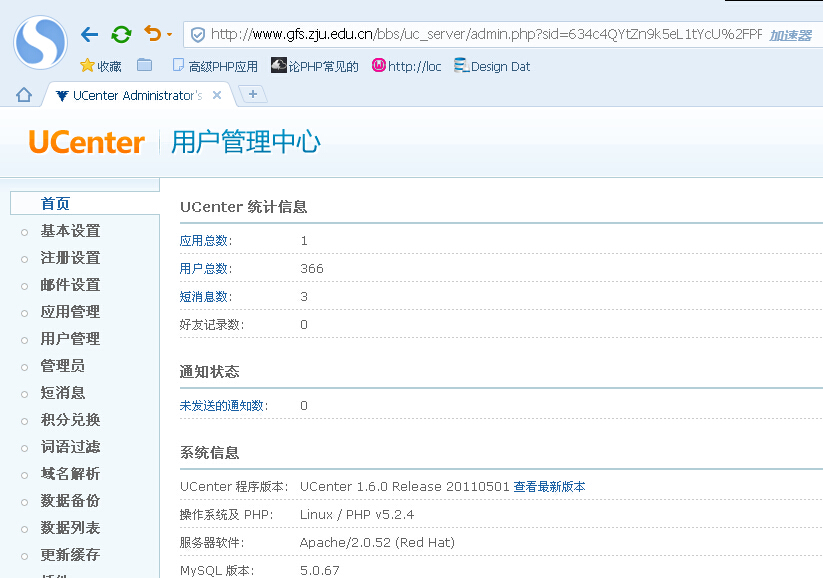
Task: Click the shield security icon in address bar
Action: [x=198, y=35]
